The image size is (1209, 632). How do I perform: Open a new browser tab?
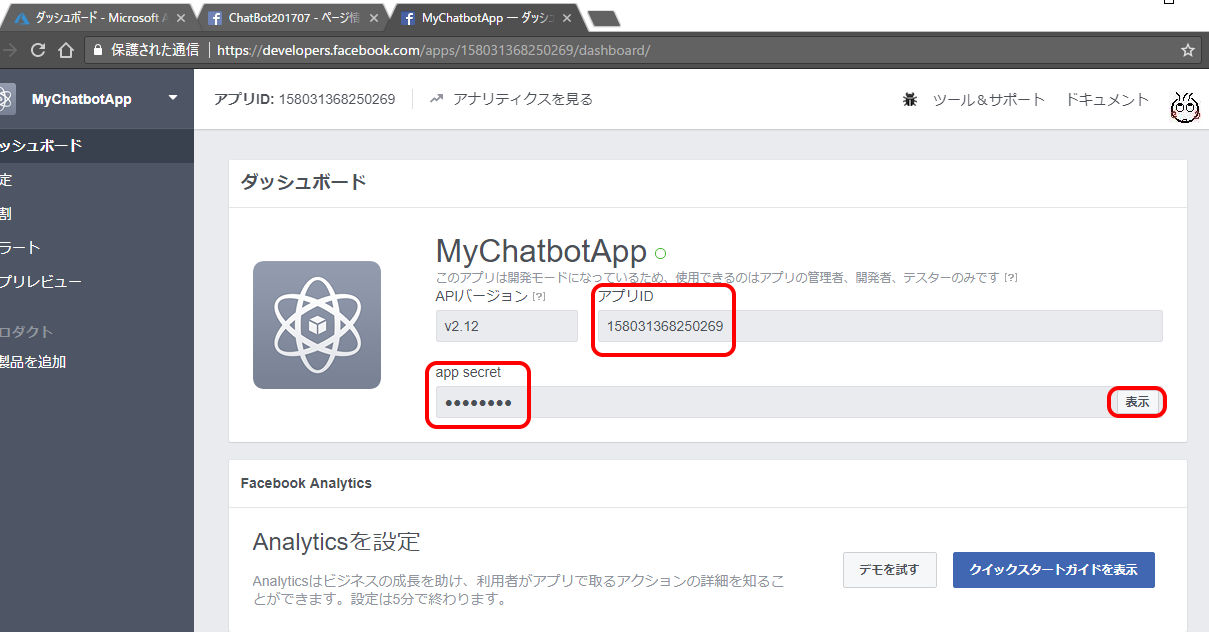(x=604, y=19)
